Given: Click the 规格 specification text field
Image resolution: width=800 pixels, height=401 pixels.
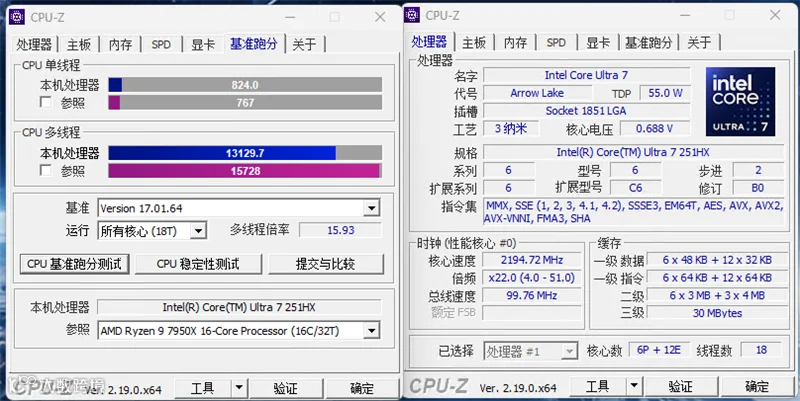Looking at the screenshot, I should pos(633,152).
